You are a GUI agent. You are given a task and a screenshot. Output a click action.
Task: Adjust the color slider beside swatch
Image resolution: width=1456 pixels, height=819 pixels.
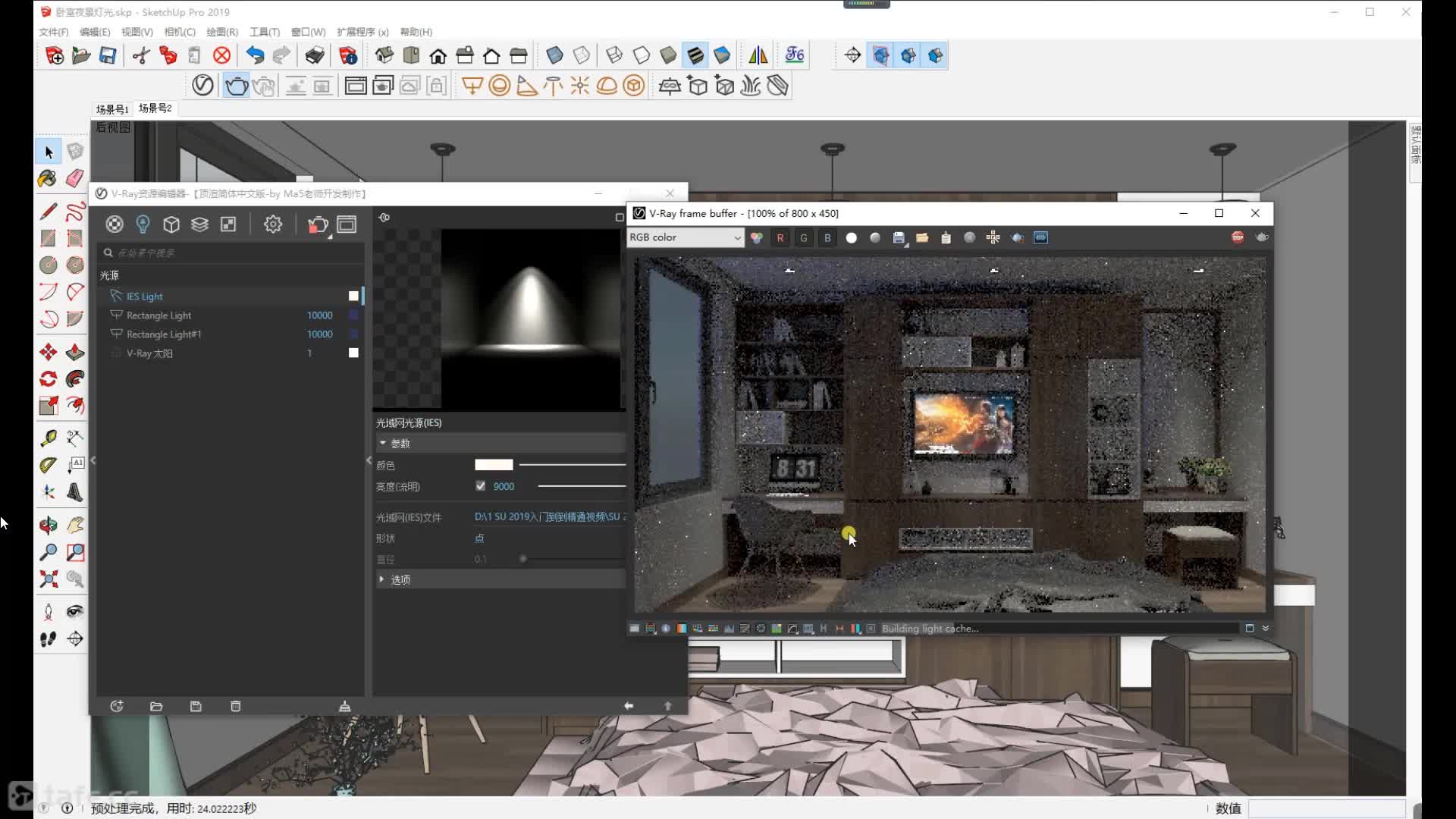[x=573, y=465]
